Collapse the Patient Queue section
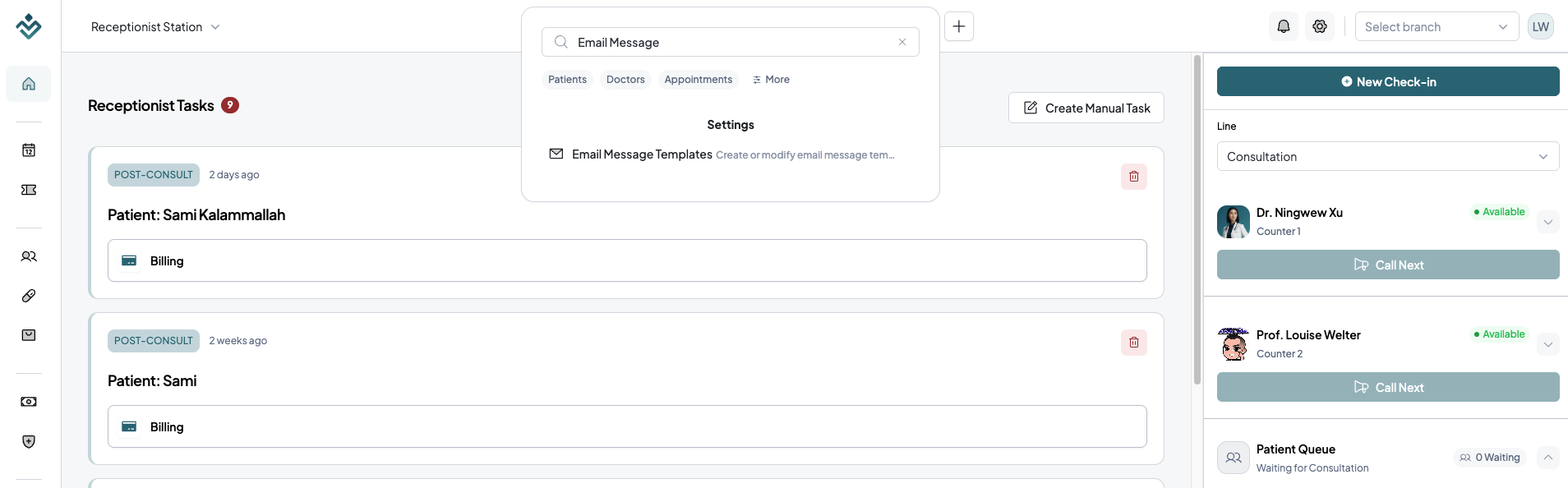Viewport: 1568px width, 488px height. click(x=1548, y=458)
